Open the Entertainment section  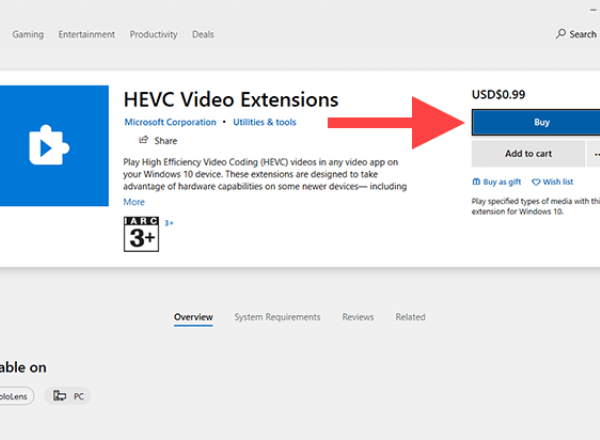86,34
